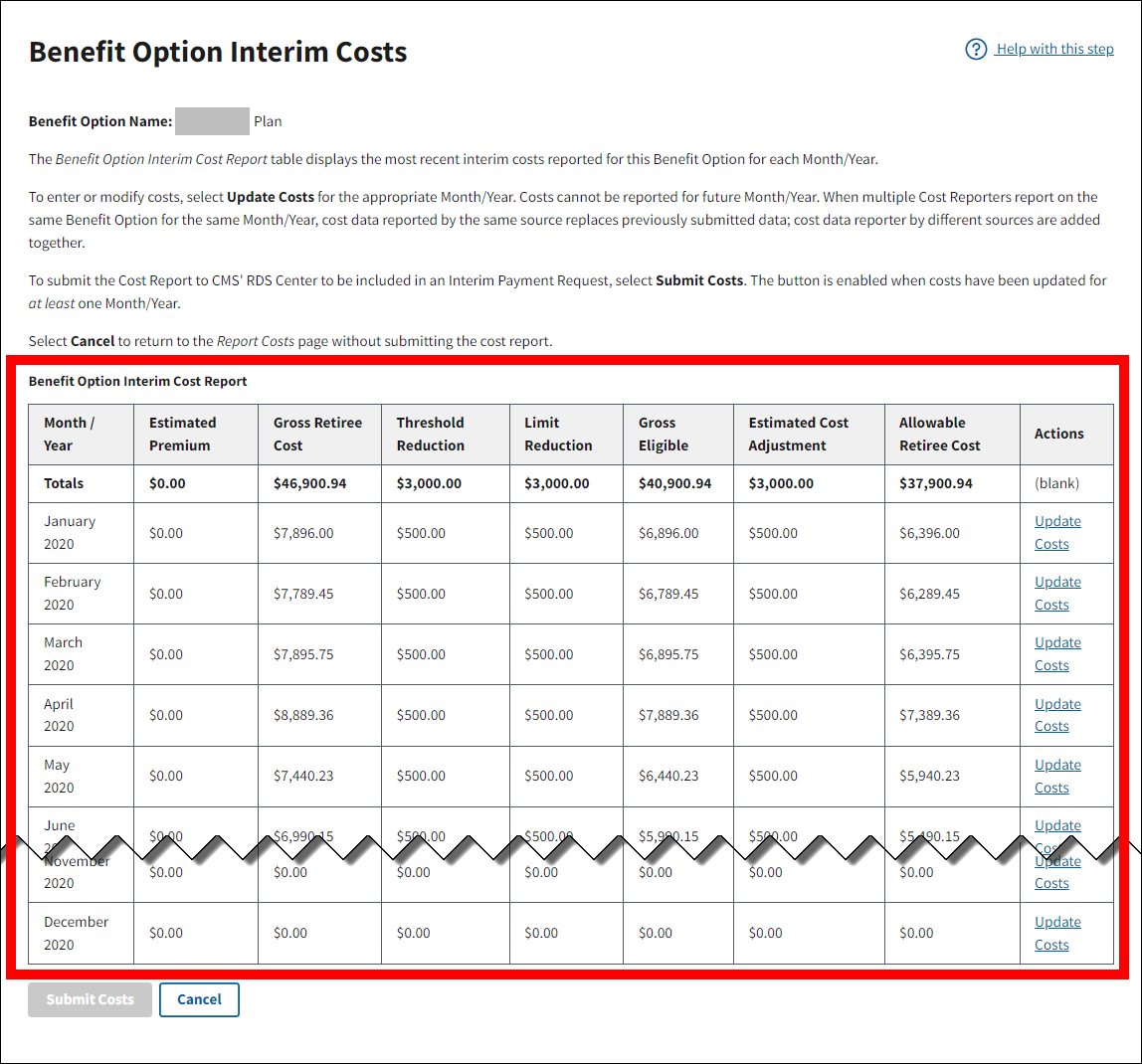The image size is (1142, 1064).
Task: Click the Totals gross cost $46,900.94 cell
Action: 309,483
